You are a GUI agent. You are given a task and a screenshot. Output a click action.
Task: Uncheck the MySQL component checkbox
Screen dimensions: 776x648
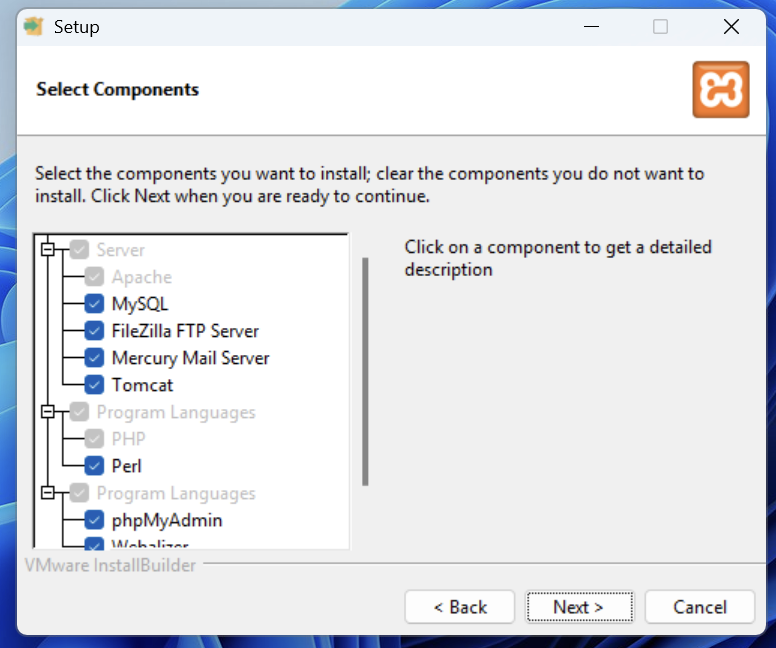point(95,304)
